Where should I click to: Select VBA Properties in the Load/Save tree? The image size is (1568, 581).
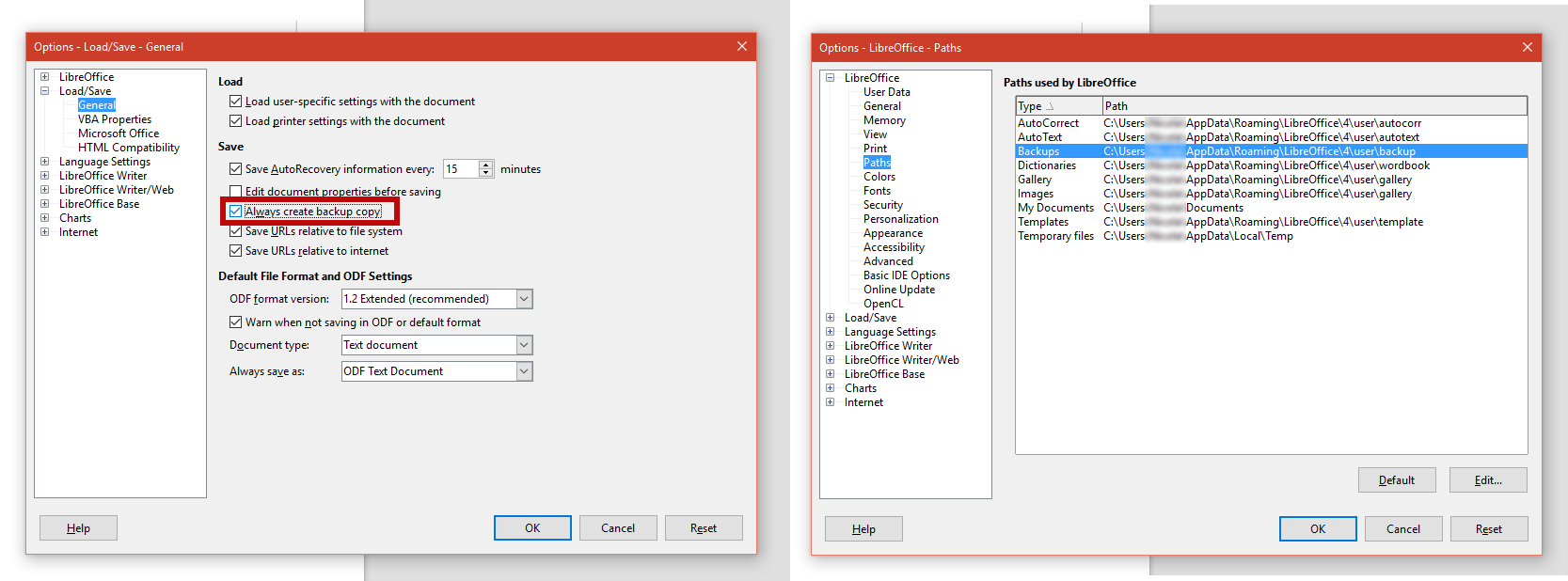pos(115,119)
